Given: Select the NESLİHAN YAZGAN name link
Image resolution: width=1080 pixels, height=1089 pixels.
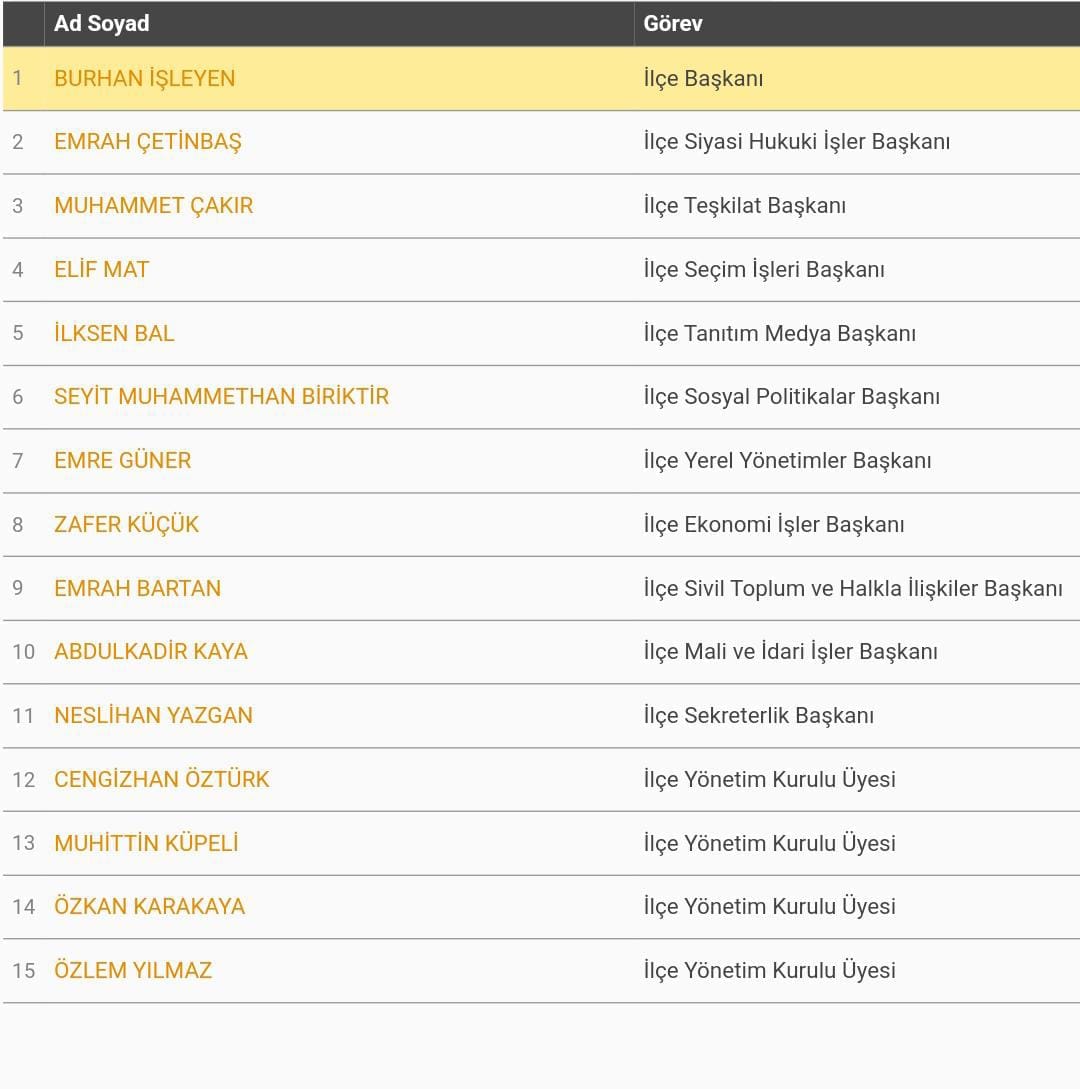Looking at the screenshot, I should (x=153, y=715).
